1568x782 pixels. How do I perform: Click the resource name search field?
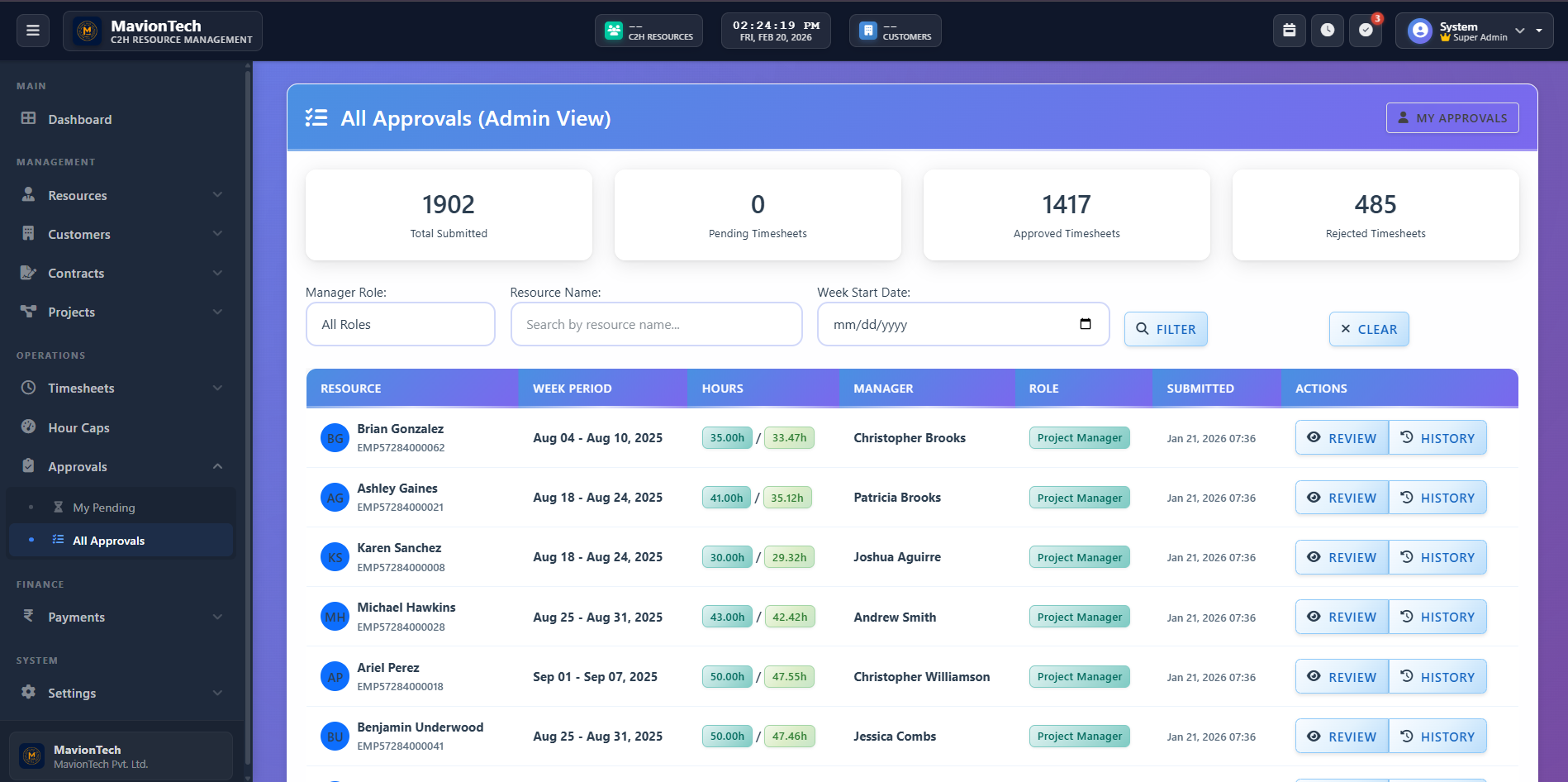tap(656, 324)
